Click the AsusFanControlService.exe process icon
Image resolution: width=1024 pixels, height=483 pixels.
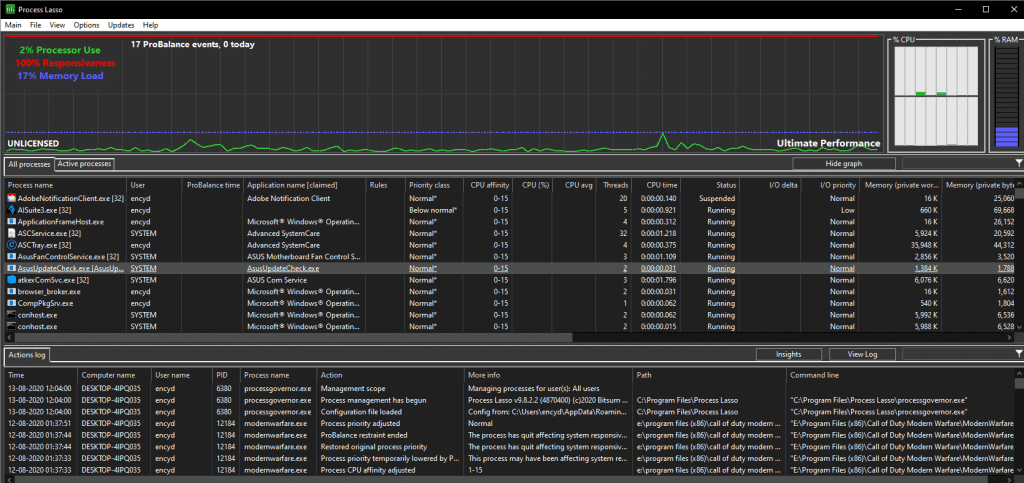[x=11, y=257]
